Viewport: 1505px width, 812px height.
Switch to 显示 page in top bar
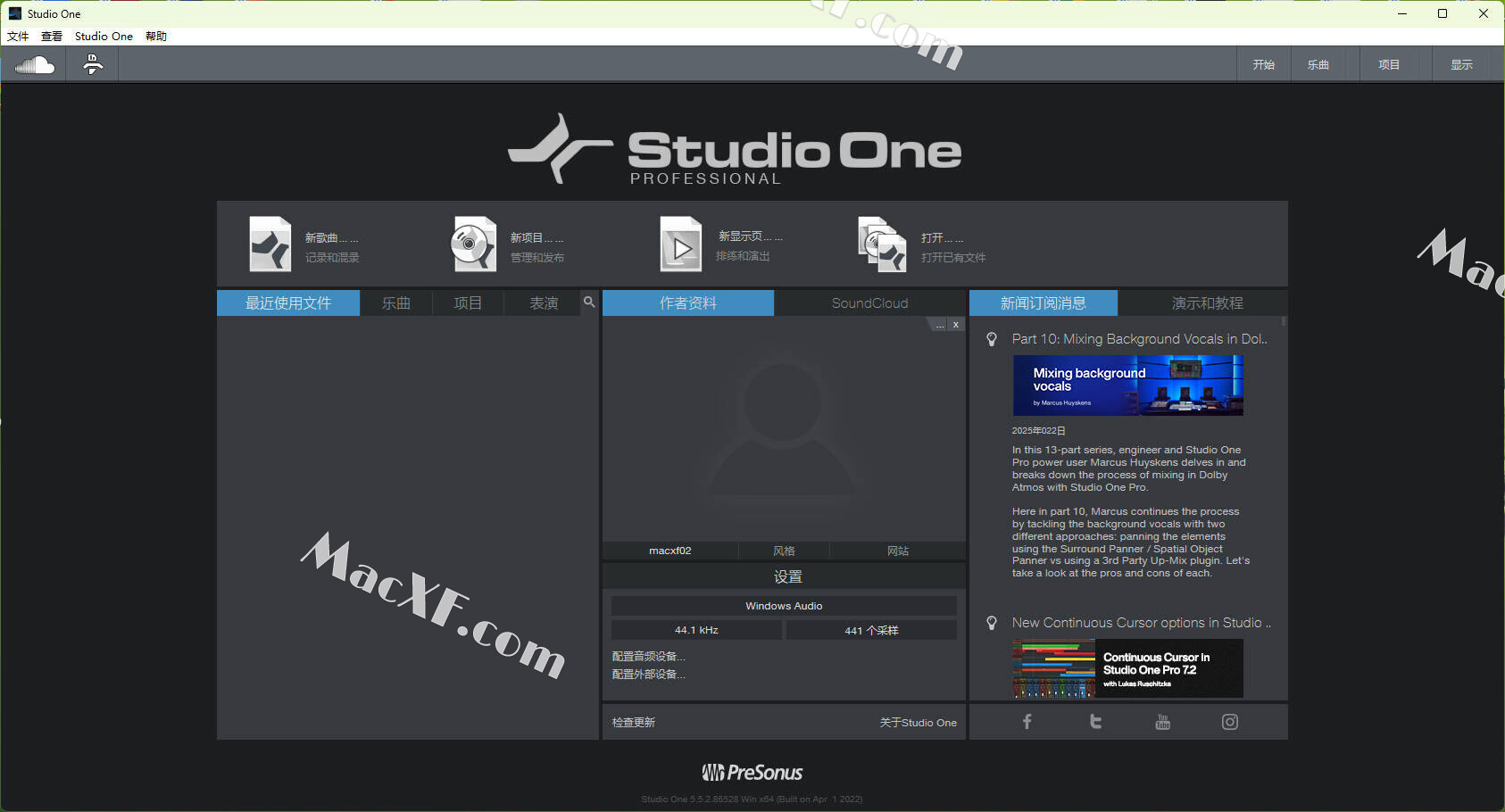(1461, 64)
